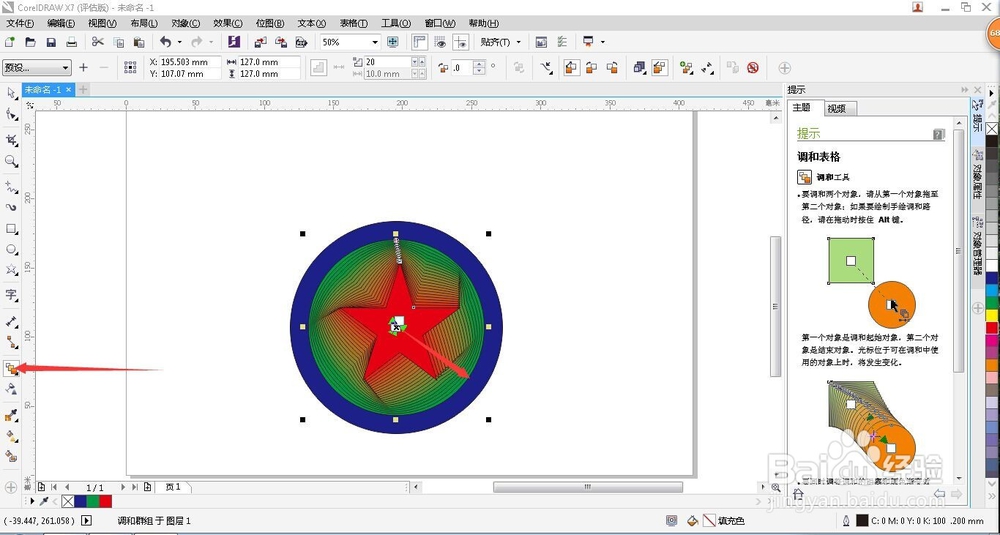Viewport: 1000px width, 535px height.
Task: Toggle clockwise blend mode
Action: click(592, 68)
